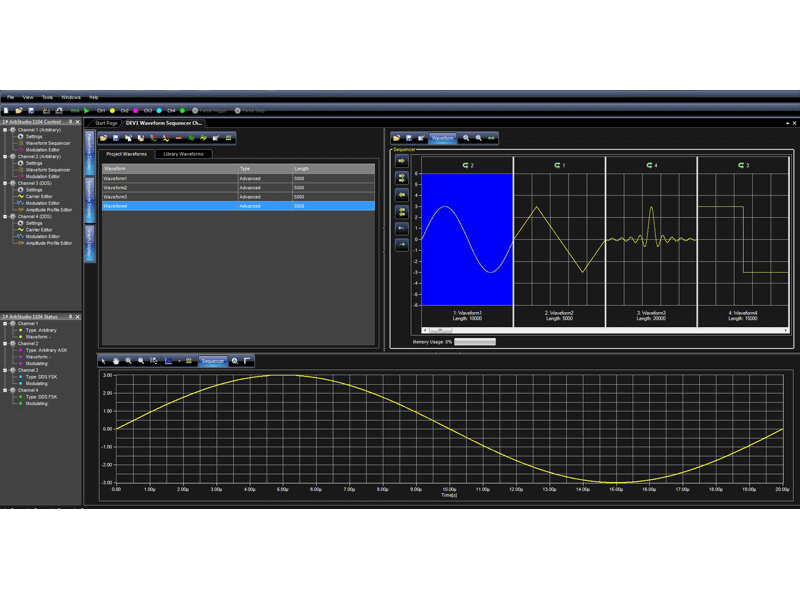
Task: Toggle the magenta Ch2 channel indicator
Action: (136, 110)
